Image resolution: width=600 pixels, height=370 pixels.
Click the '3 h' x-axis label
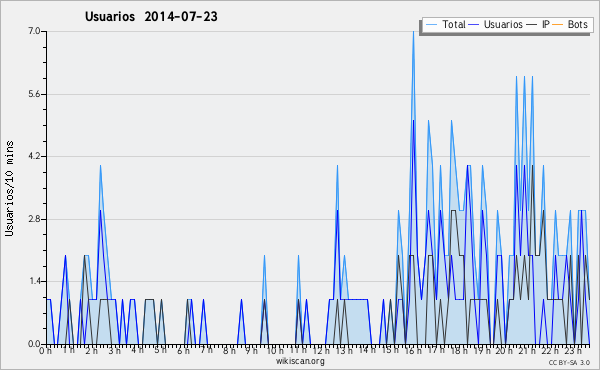click(x=114, y=350)
